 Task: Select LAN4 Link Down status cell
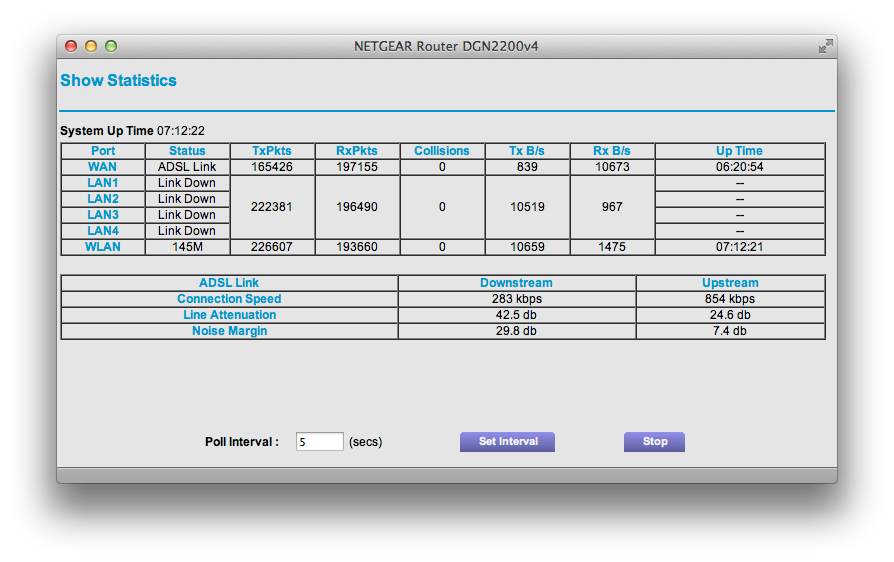(x=187, y=231)
